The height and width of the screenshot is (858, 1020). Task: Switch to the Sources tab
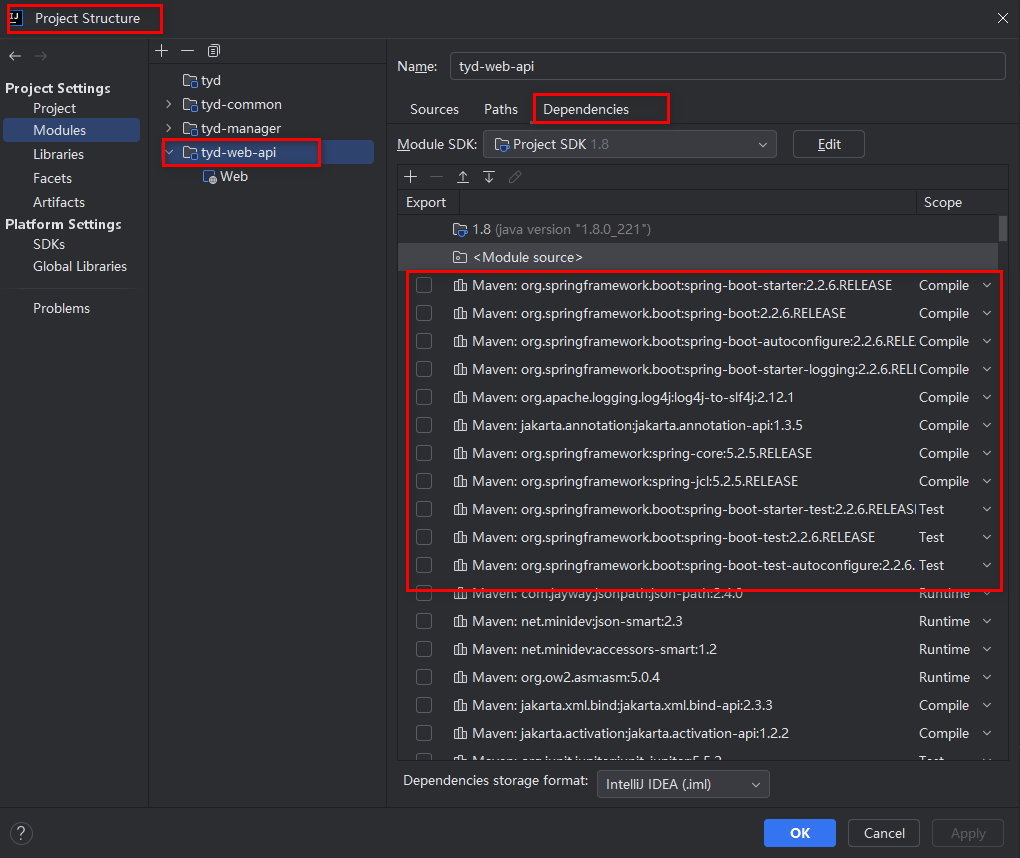tap(434, 109)
